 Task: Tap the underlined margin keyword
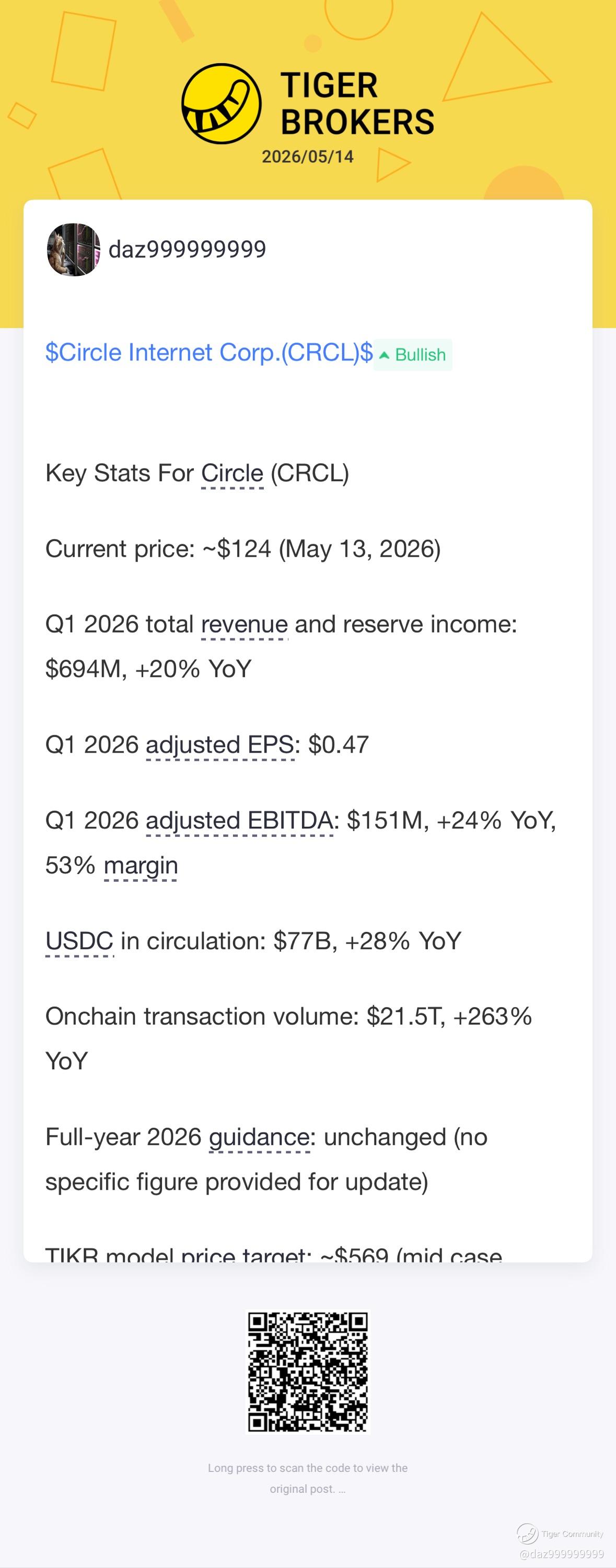(141, 865)
